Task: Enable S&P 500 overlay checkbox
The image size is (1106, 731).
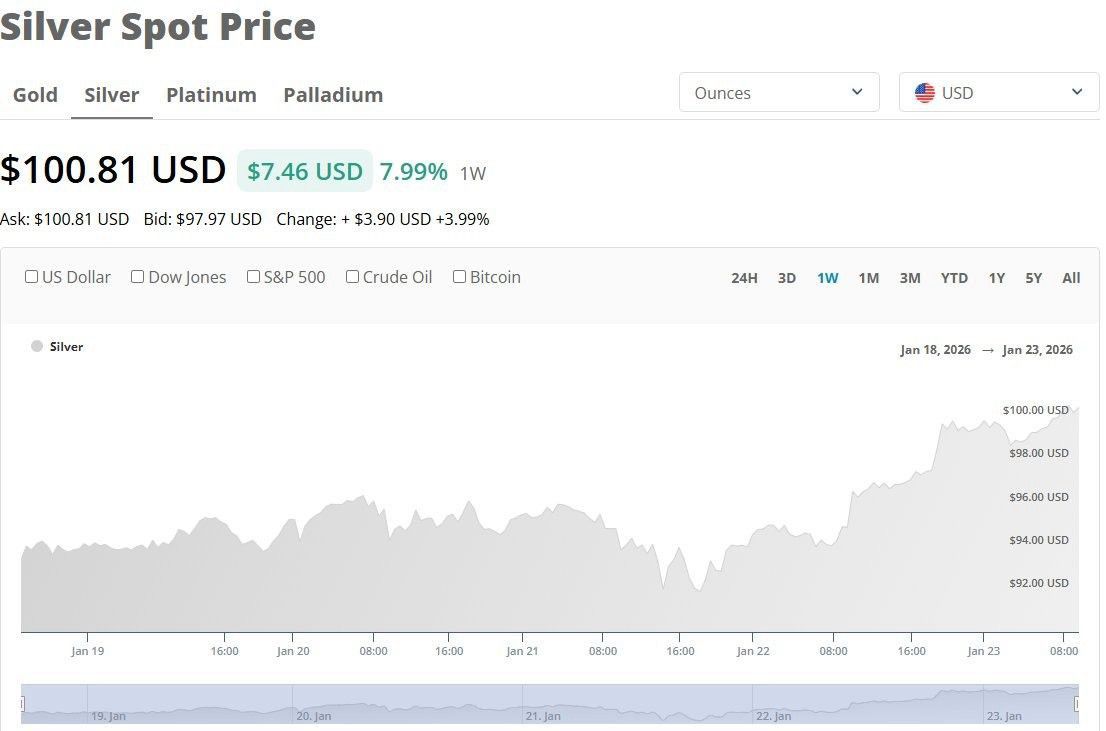Action: [253, 277]
